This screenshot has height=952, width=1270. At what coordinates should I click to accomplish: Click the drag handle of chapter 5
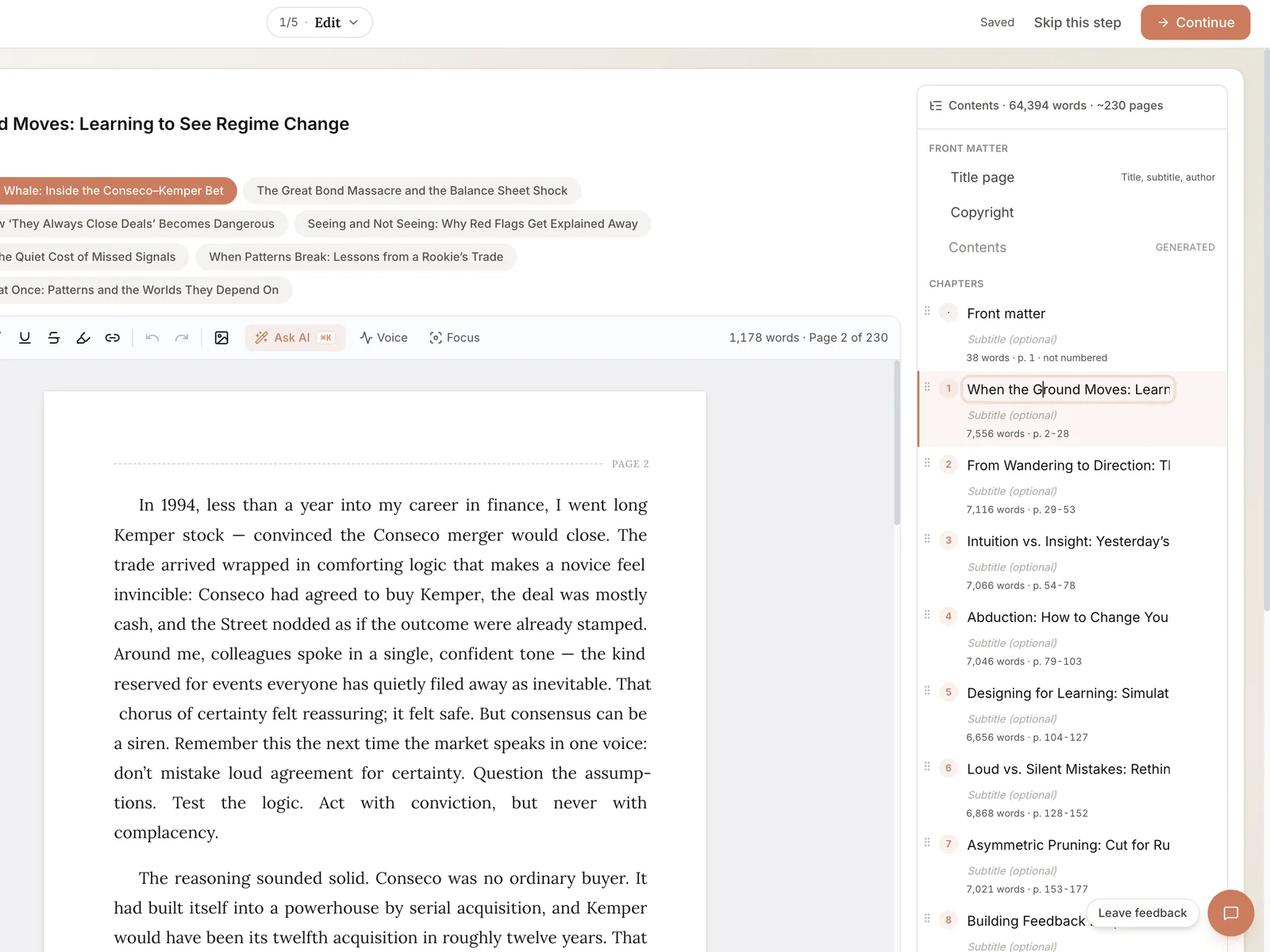click(927, 691)
